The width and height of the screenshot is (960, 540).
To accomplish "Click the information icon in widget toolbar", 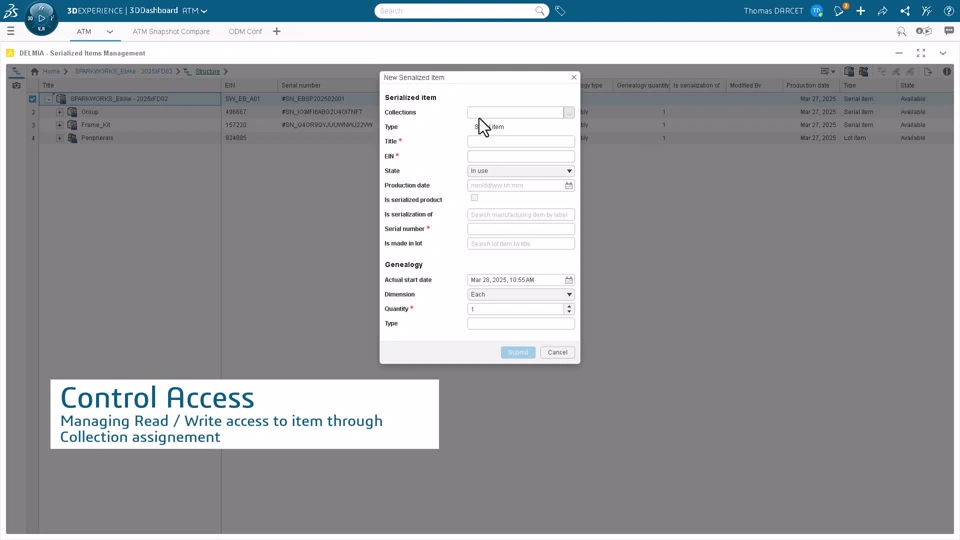I will coord(947,72).
